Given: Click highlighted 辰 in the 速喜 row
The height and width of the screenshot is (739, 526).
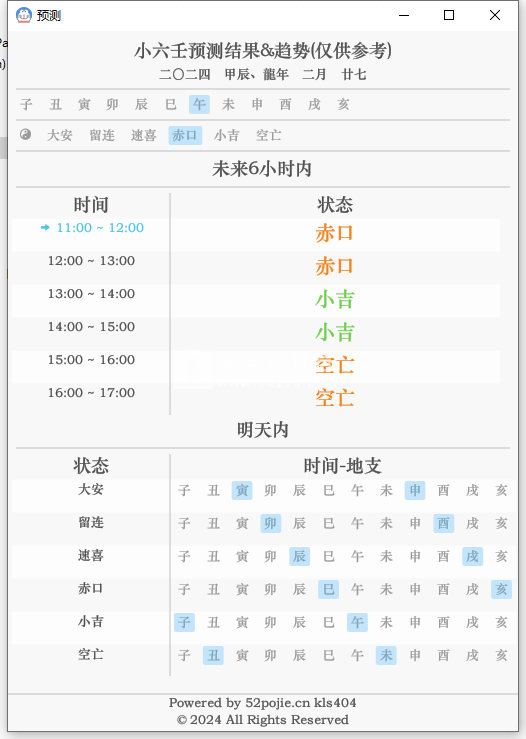Looking at the screenshot, I should pyautogui.click(x=299, y=556).
